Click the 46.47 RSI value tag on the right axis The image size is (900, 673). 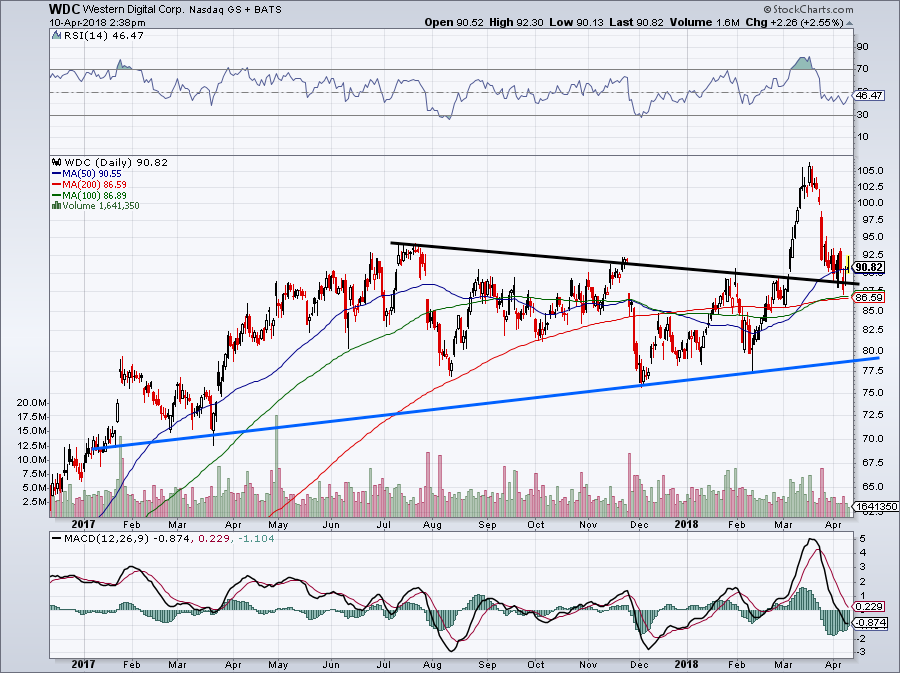pyautogui.click(x=869, y=95)
